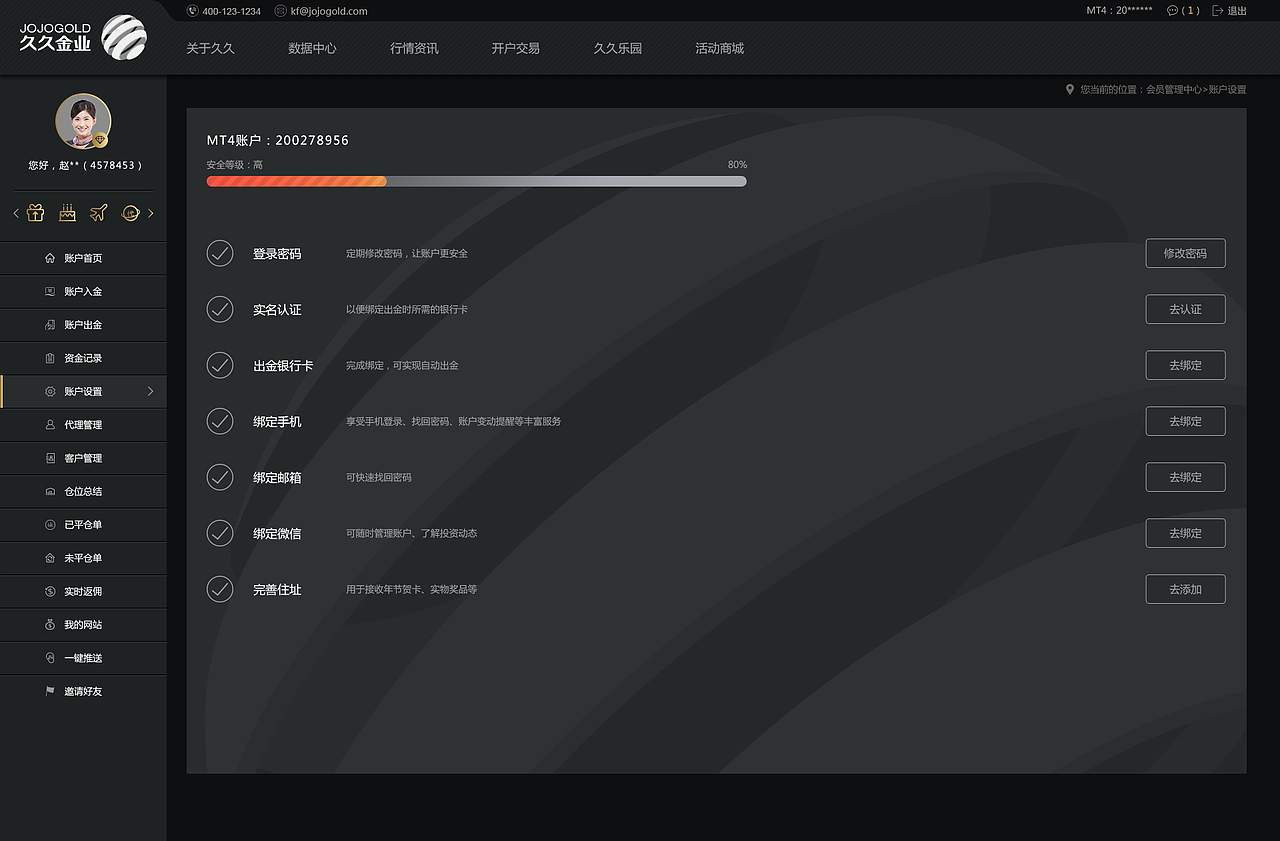Click the 您好,赵** (4578453) greeting
1280x841 pixels.
pyautogui.click(x=84, y=165)
